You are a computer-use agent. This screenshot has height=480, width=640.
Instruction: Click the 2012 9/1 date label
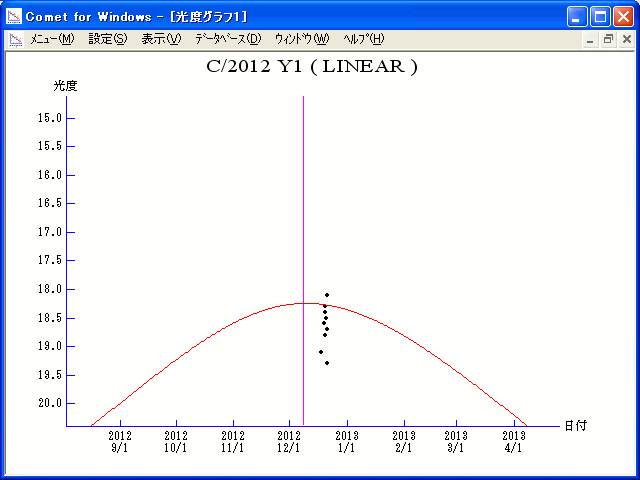(120, 442)
